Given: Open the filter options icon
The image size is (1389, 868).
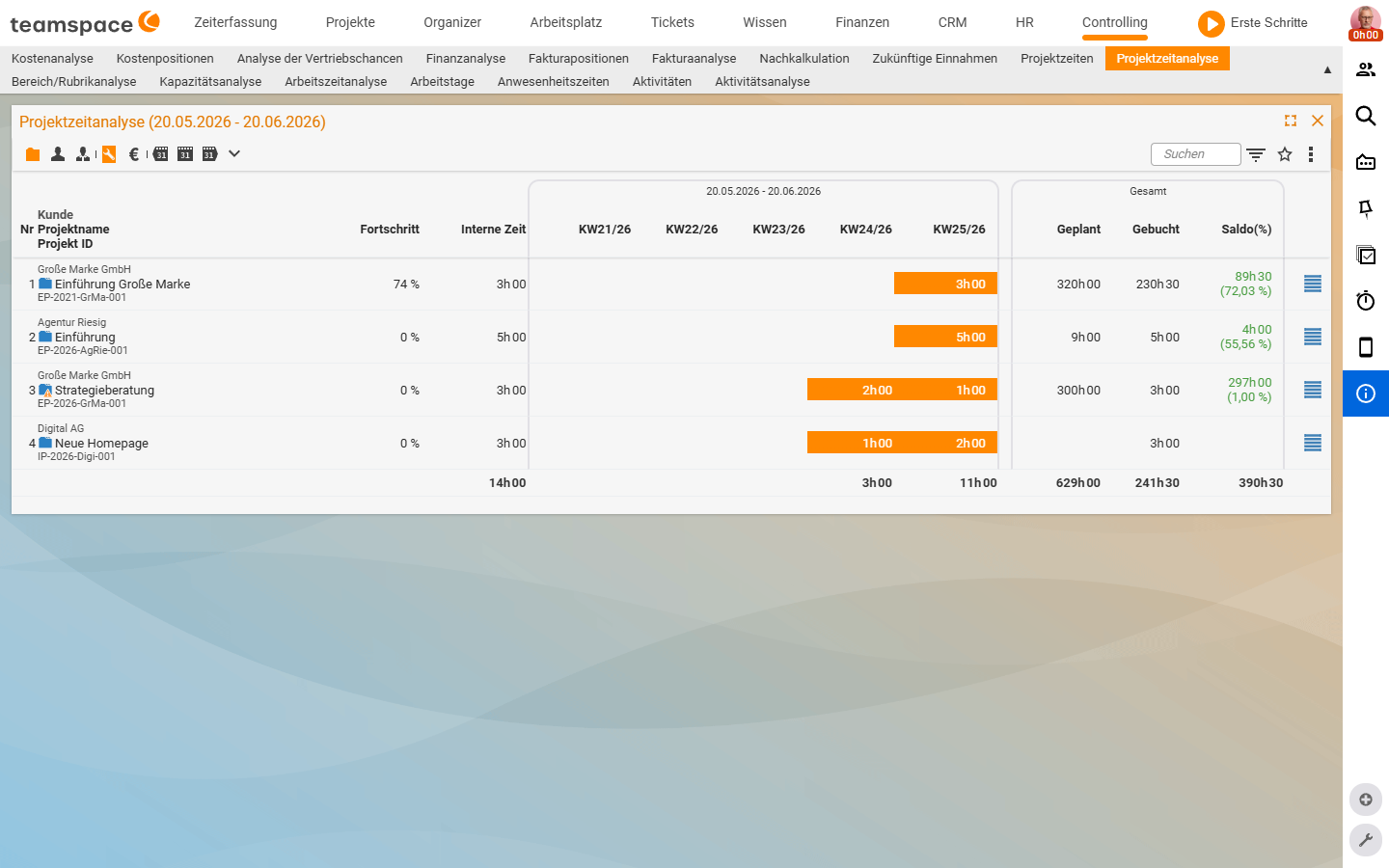Looking at the screenshot, I should 1256,154.
